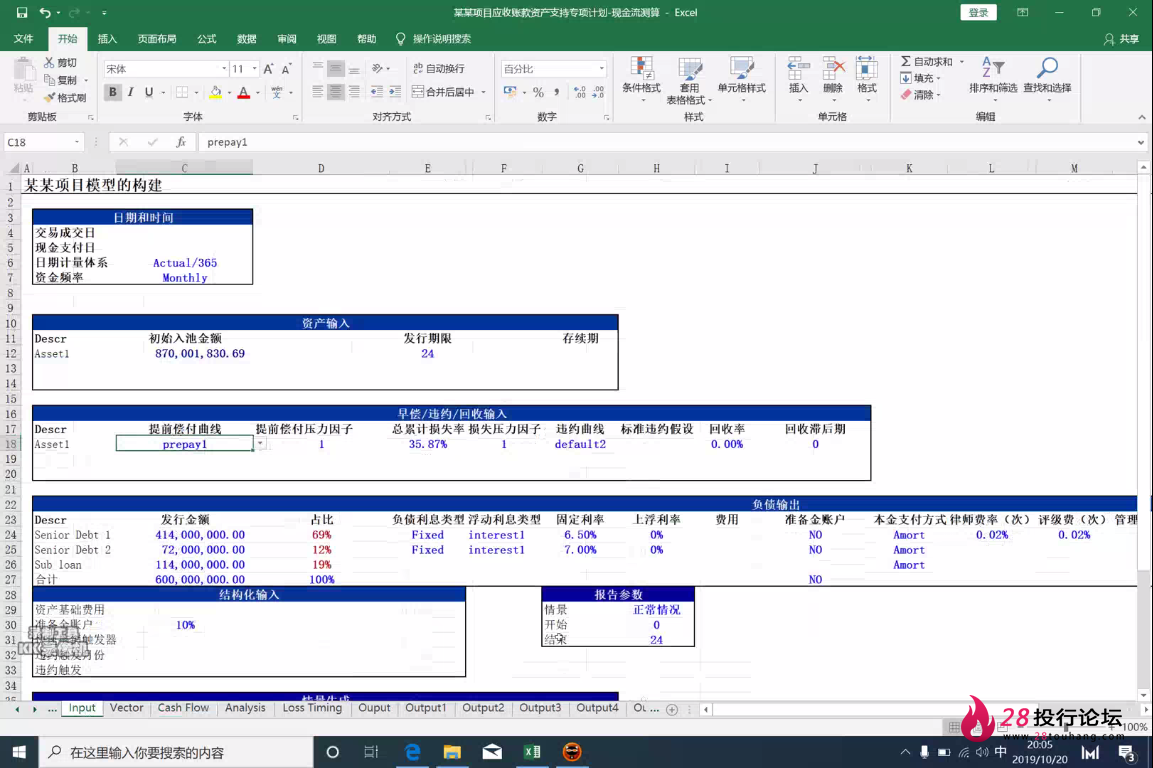The image size is (1153, 768).
Task: Apply comma thousands separator style
Action: pyautogui.click(x=557, y=93)
